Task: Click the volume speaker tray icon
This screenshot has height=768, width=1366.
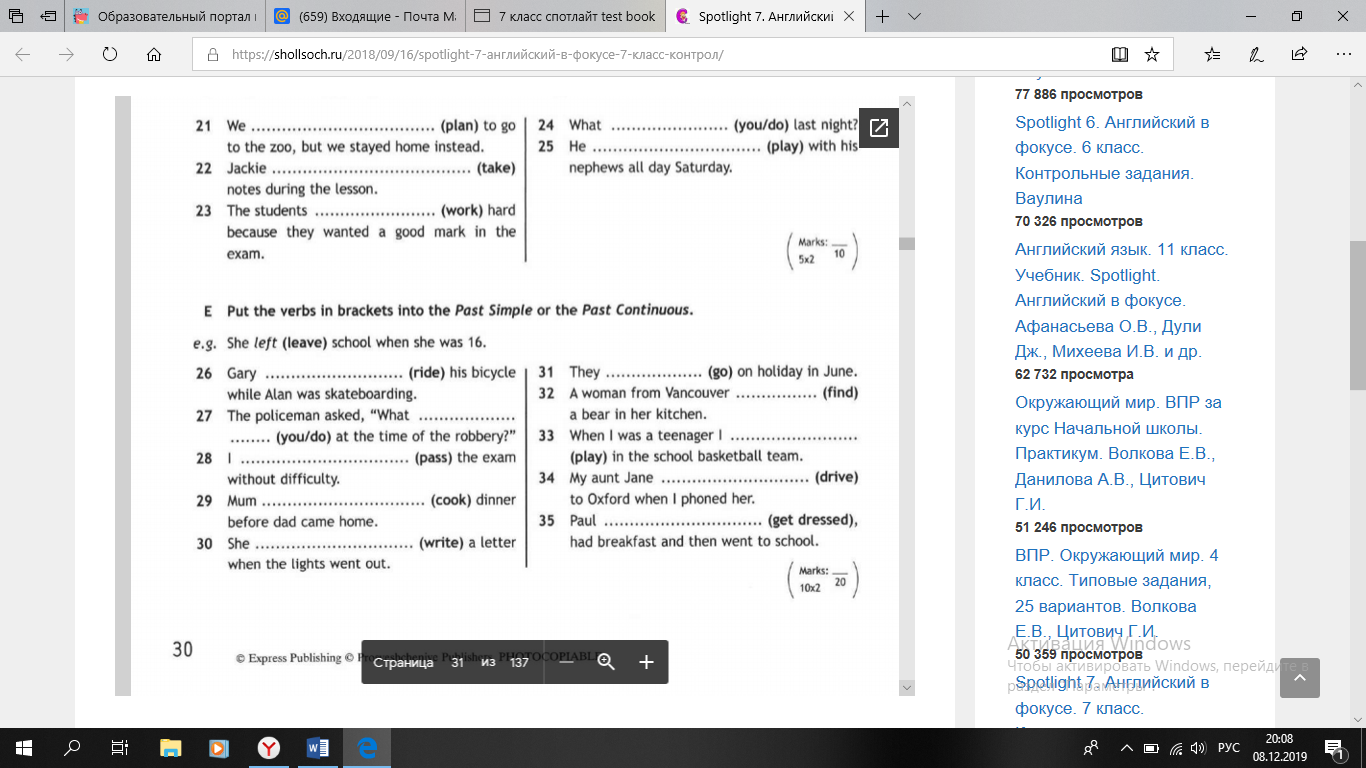Action: tap(1198, 747)
